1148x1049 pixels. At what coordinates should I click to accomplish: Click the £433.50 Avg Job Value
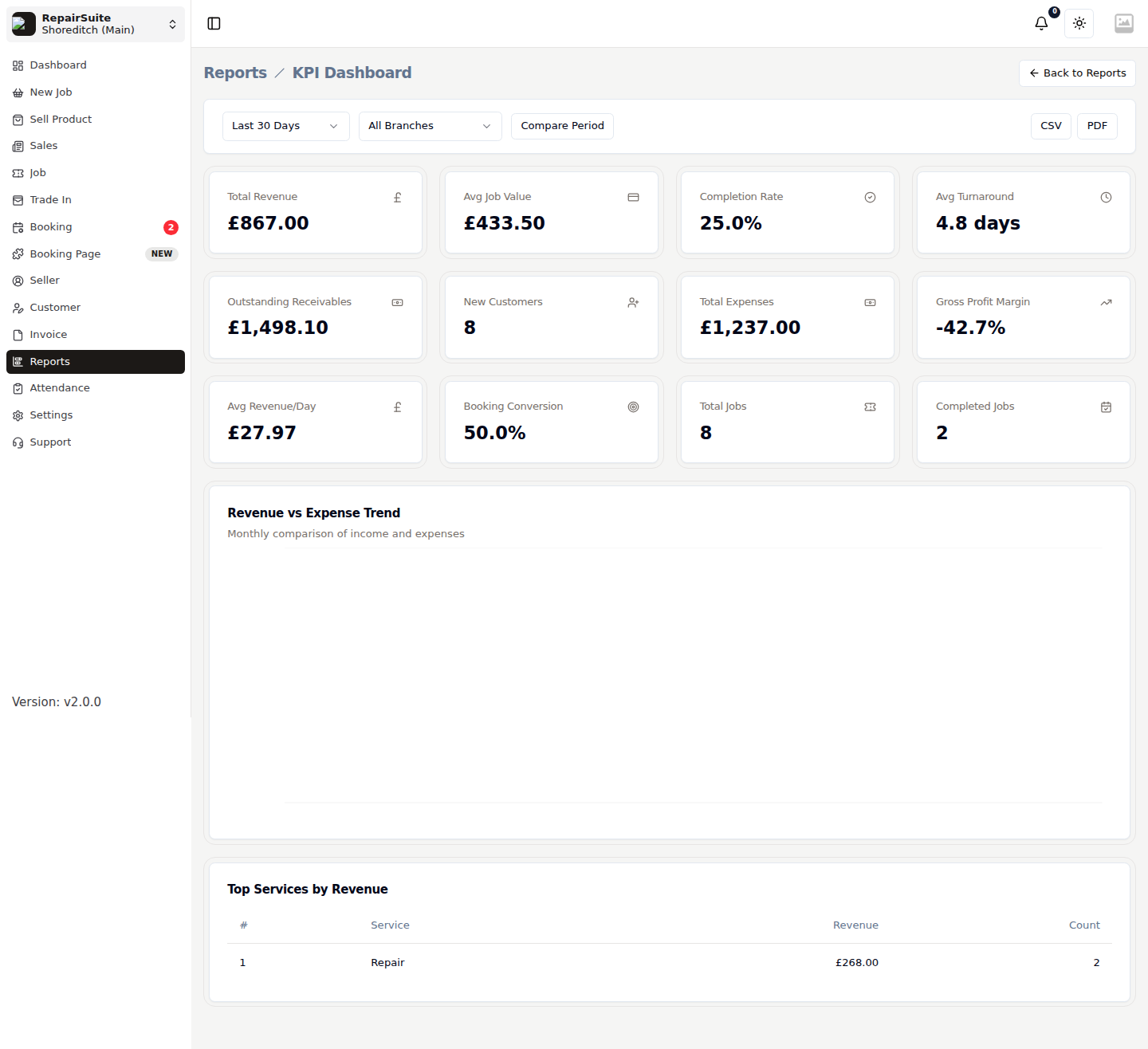tap(504, 223)
